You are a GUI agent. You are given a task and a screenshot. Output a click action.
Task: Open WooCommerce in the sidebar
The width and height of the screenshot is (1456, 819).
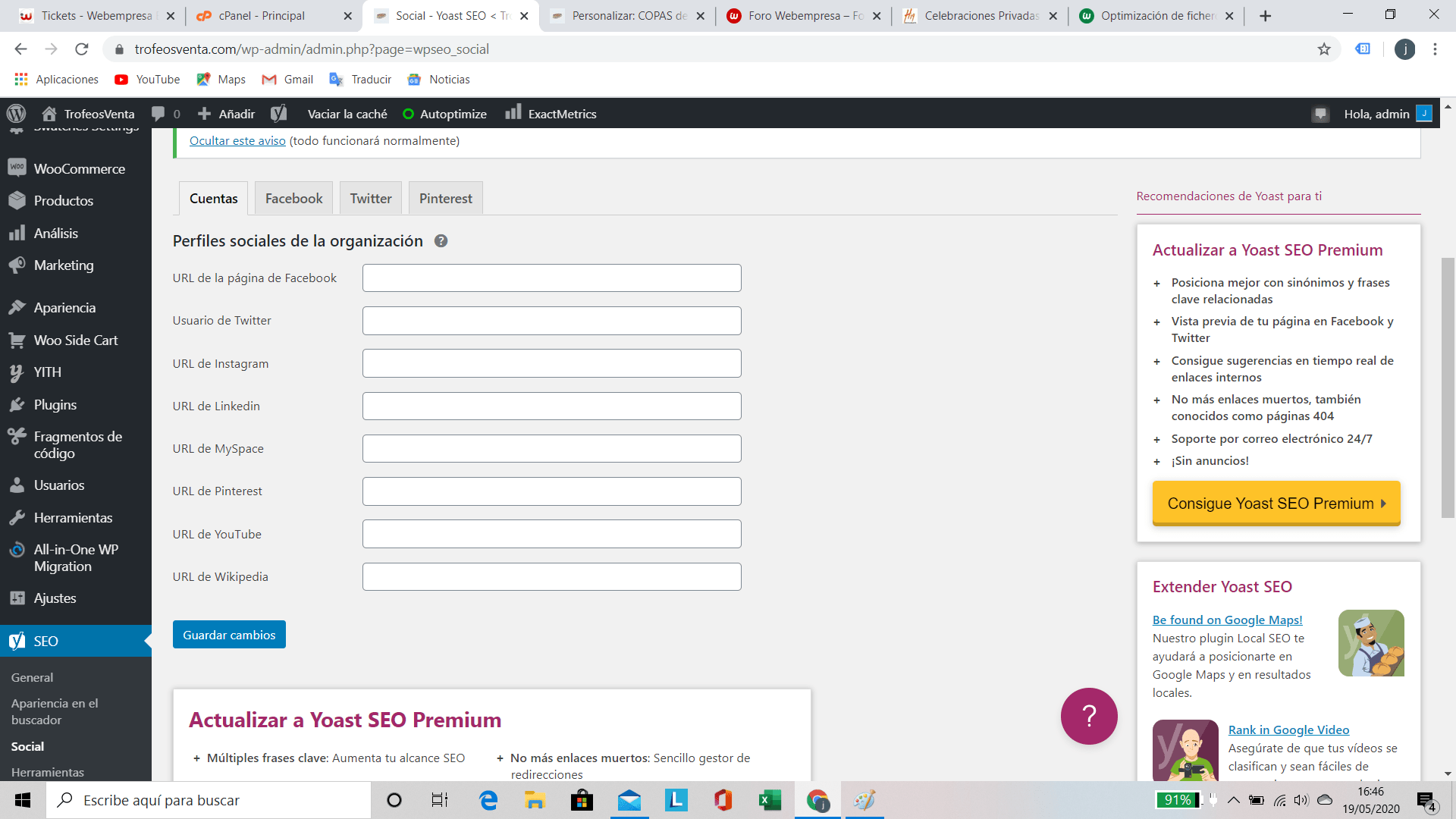tap(76, 168)
